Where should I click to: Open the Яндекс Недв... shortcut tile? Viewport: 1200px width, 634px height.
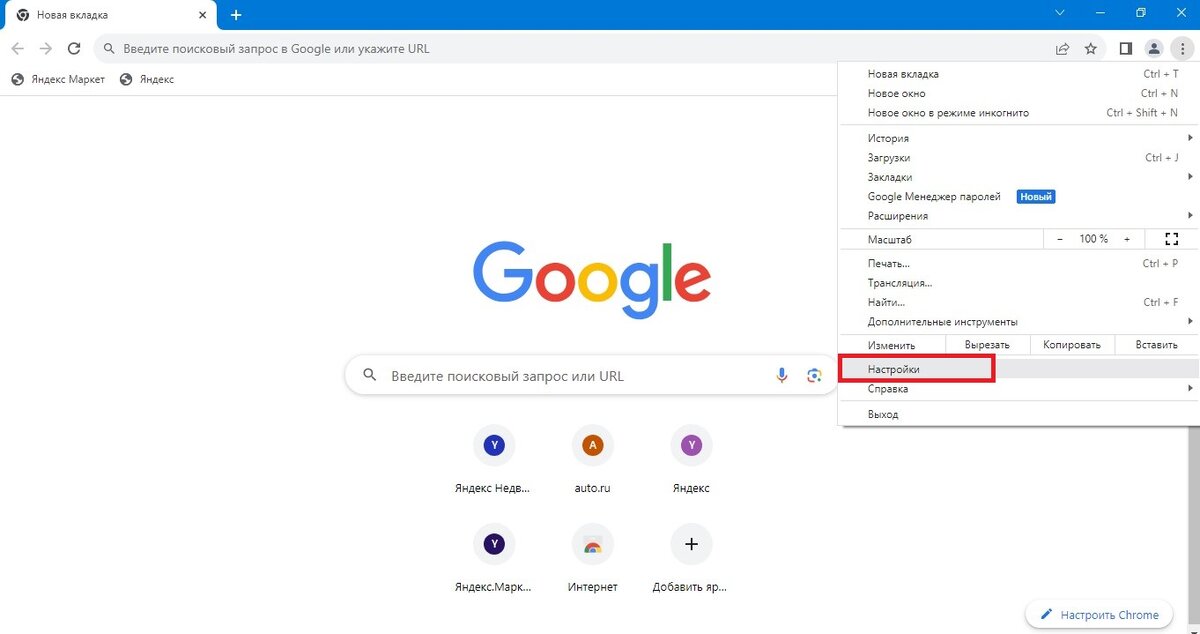[x=493, y=461]
